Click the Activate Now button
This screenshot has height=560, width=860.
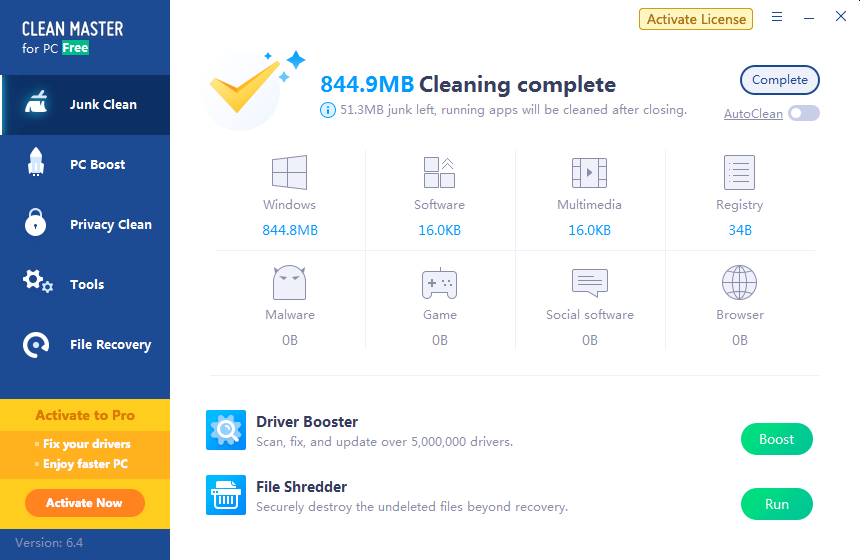84,503
